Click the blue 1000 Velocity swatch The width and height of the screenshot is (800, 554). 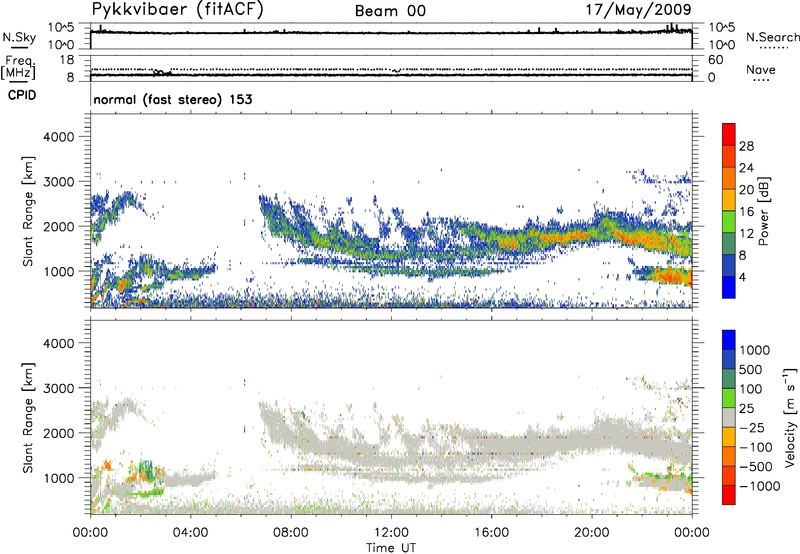(x=729, y=340)
